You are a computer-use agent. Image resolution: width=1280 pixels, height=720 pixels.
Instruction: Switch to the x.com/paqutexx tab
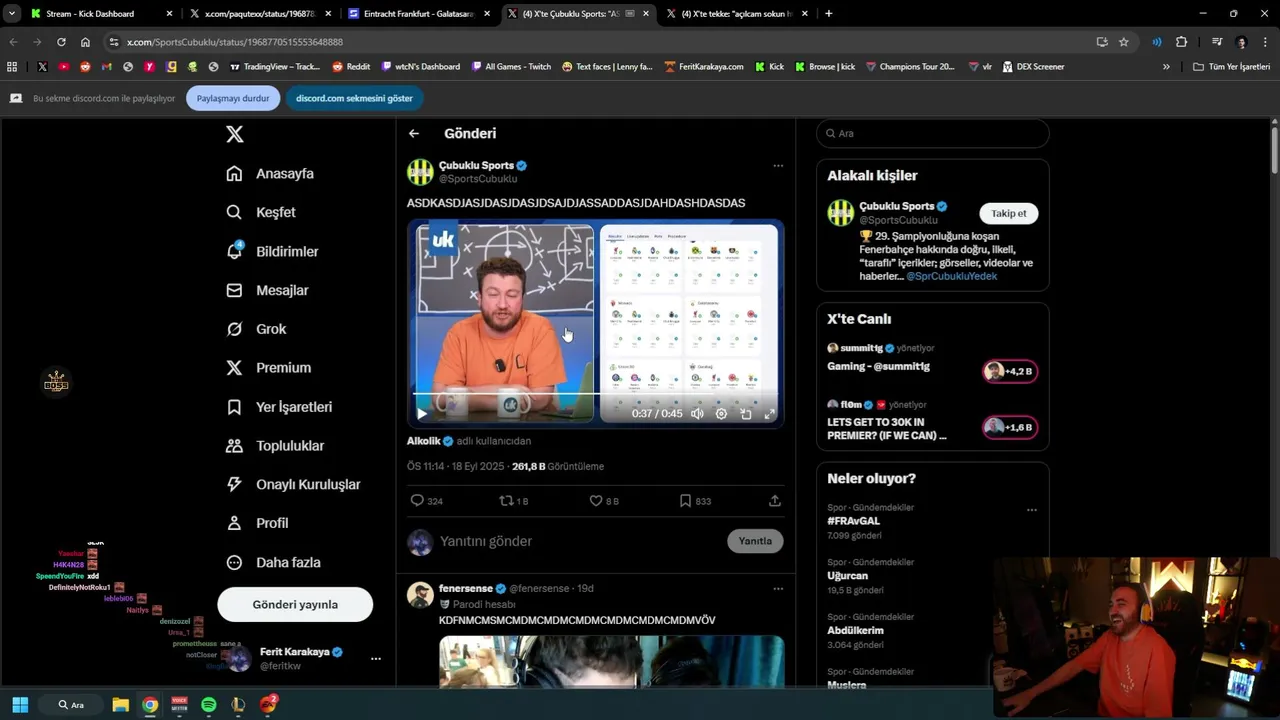(259, 14)
